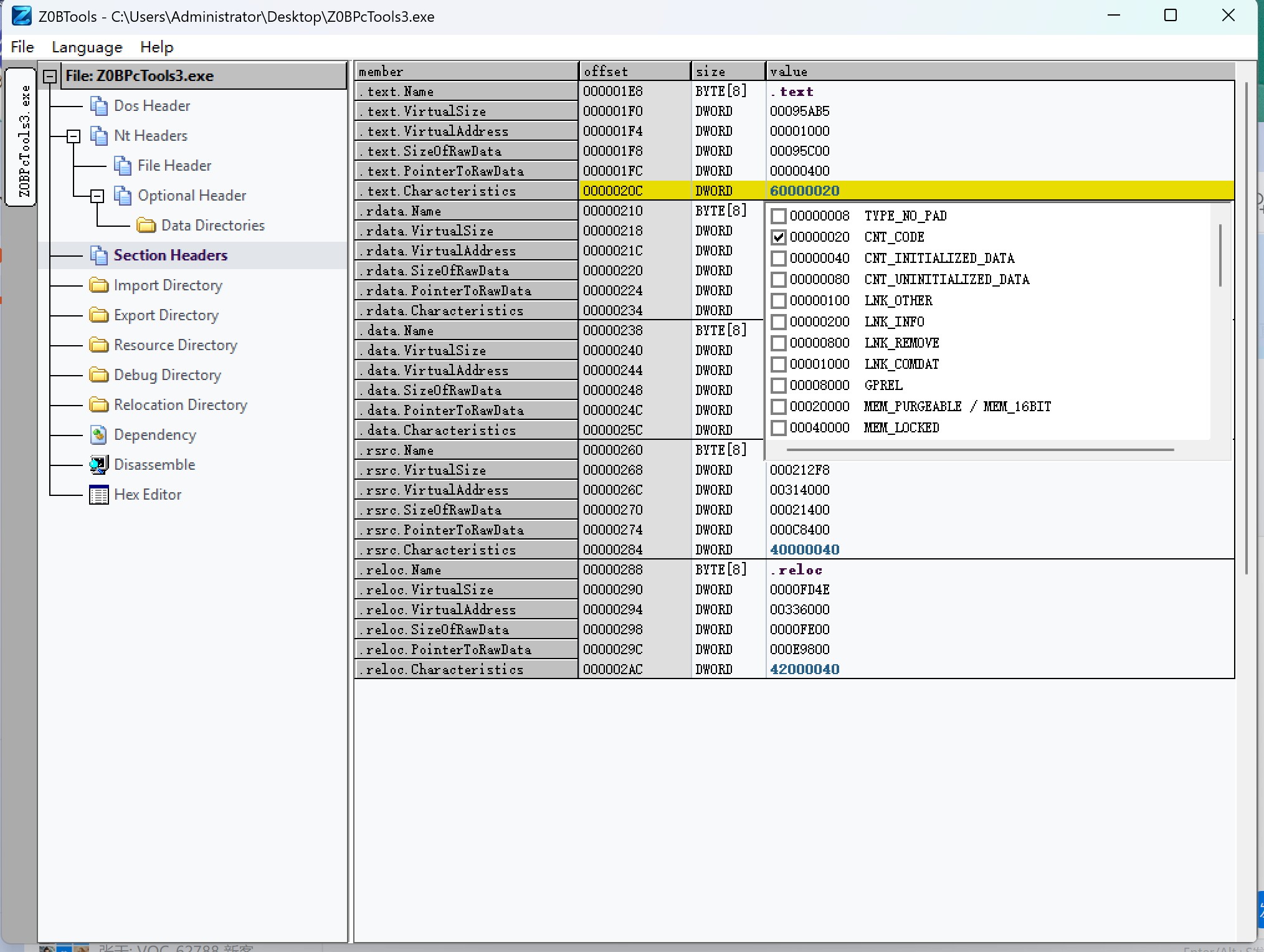Viewport: 1264px width, 952px height.
Task: Check the LNK_COMDAT flag checkbox
Action: click(779, 364)
